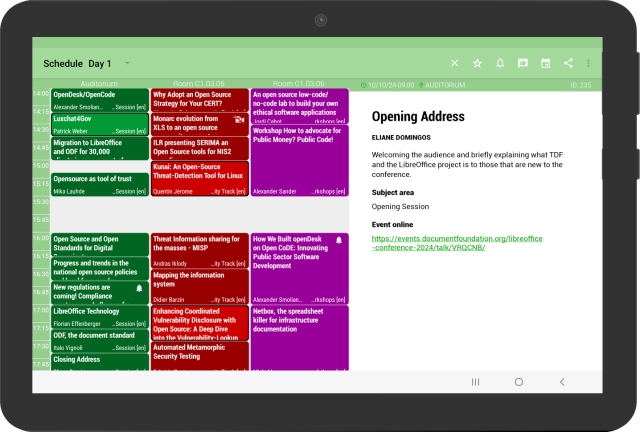Open the three-dot overflow menu
Viewport: 640px width, 432px height.
(x=588, y=63)
